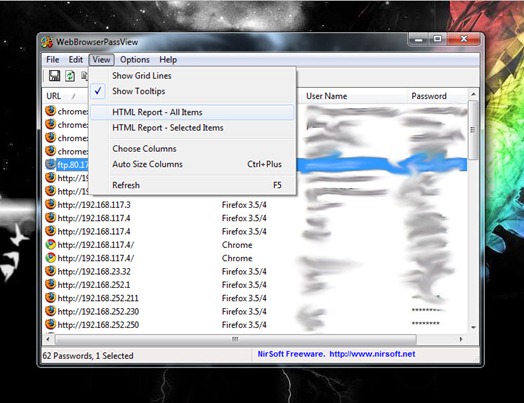Click the Chrome icon for the first 192.168.117.4/ row

[50, 245]
